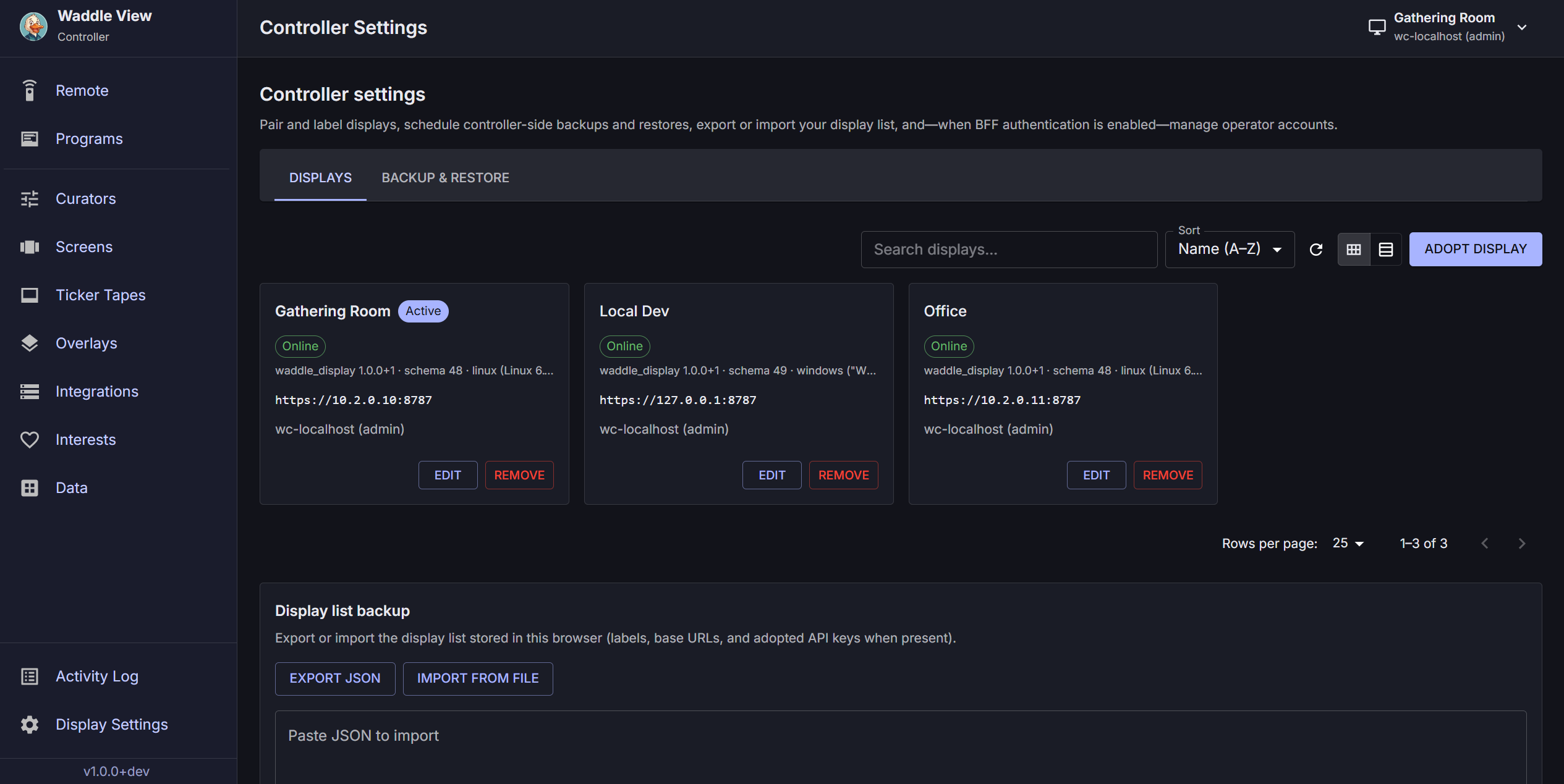
Task: Click the Curators sliders icon
Action: point(30,198)
